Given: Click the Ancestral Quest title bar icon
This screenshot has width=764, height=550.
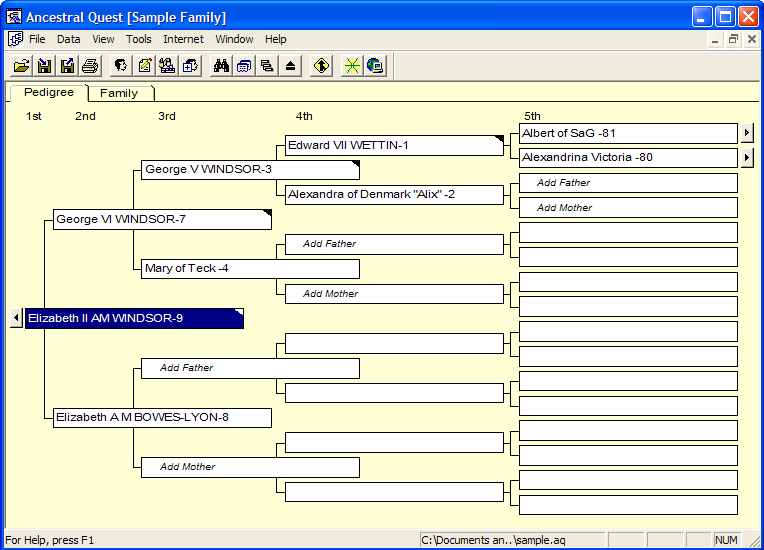Looking at the screenshot, I should click(14, 17).
